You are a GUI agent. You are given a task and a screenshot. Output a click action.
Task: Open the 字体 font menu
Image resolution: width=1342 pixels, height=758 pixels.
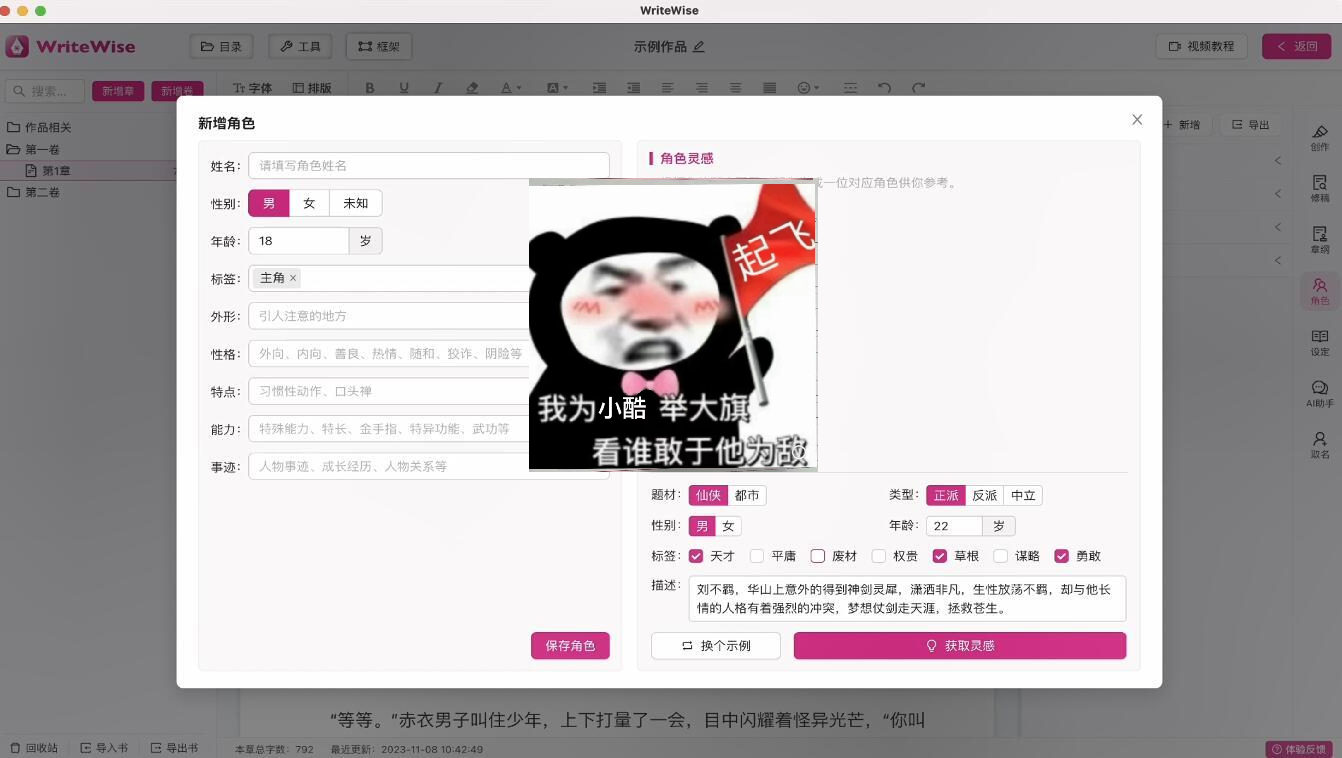(x=253, y=88)
